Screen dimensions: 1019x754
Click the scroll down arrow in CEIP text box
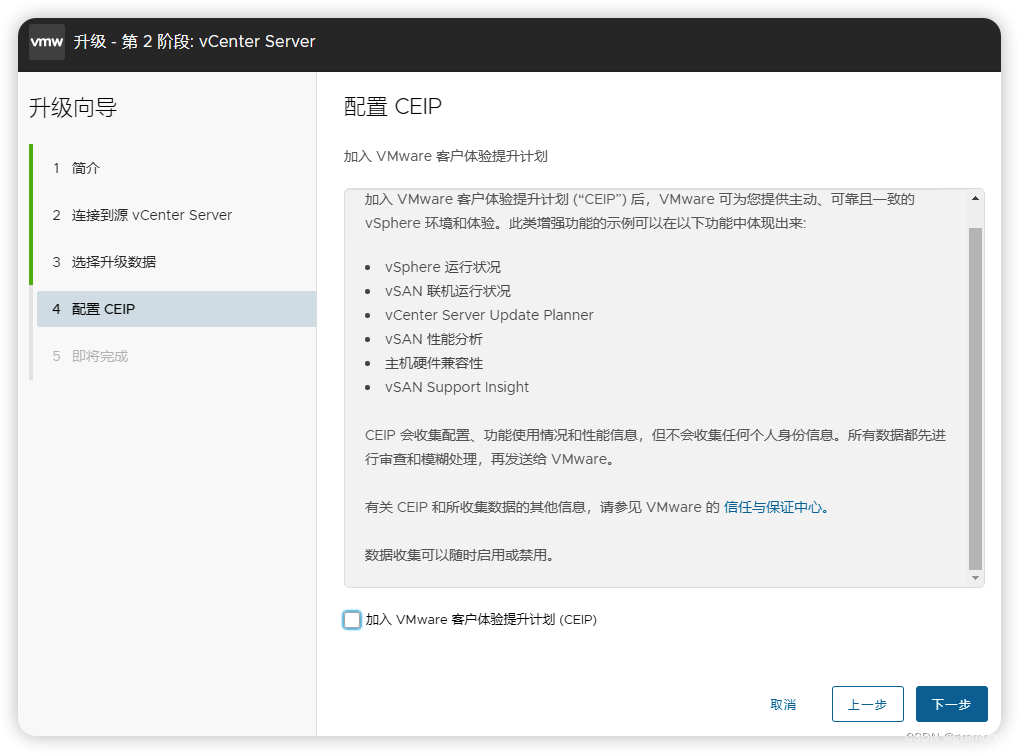pos(975,578)
